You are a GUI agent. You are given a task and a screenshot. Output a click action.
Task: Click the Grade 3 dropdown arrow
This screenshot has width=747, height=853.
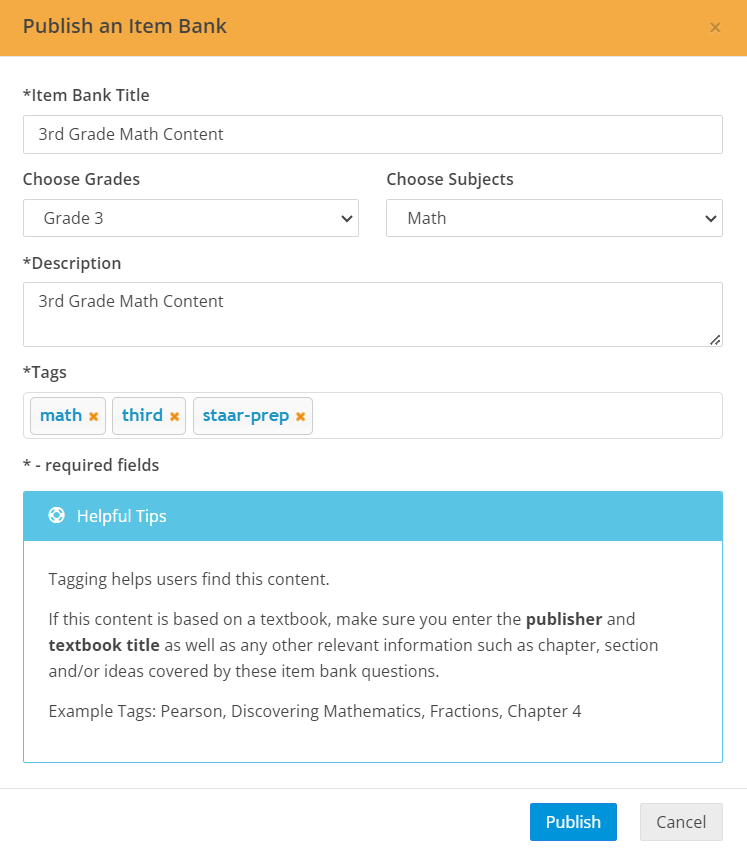(x=347, y=219)
